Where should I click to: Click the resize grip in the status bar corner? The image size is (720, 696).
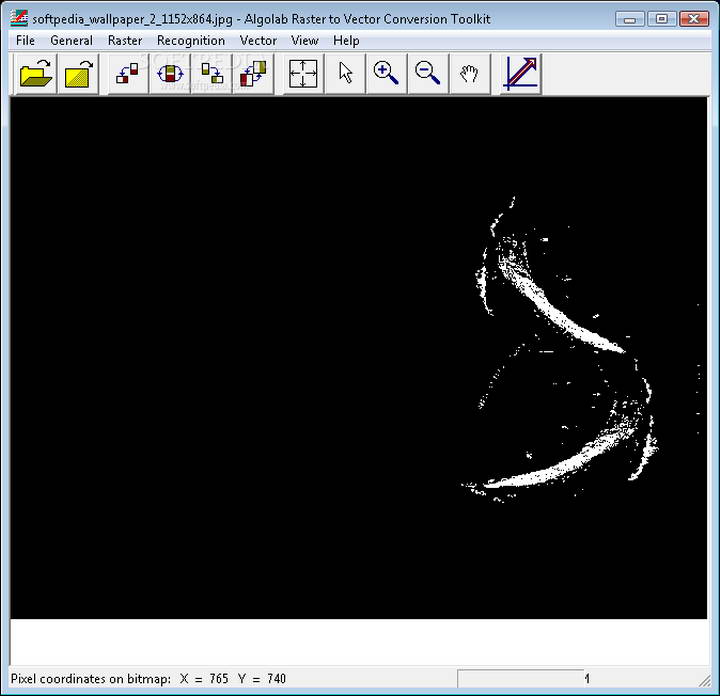coord(705,681)
